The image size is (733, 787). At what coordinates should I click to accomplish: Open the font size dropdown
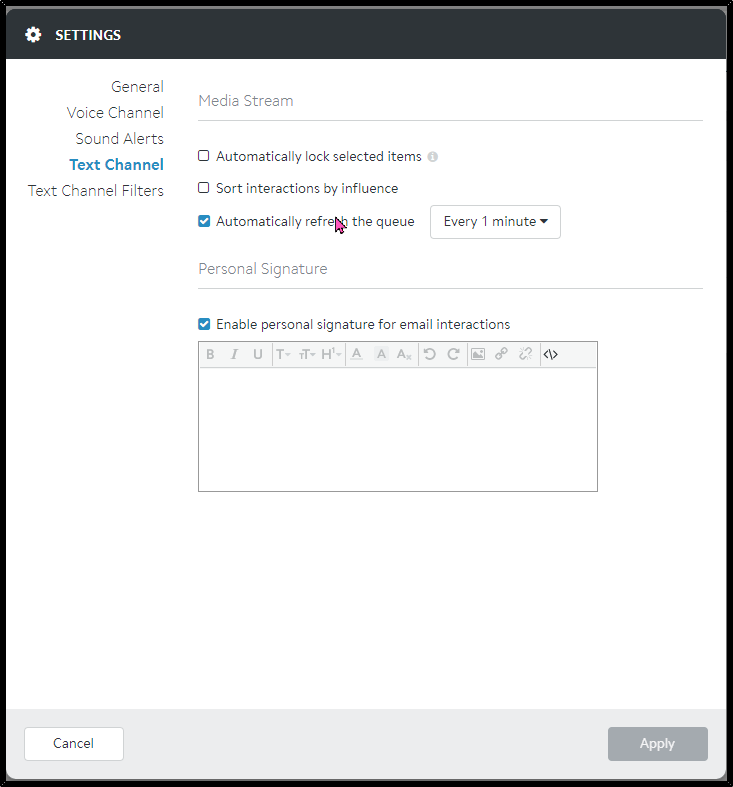point(307,354)
